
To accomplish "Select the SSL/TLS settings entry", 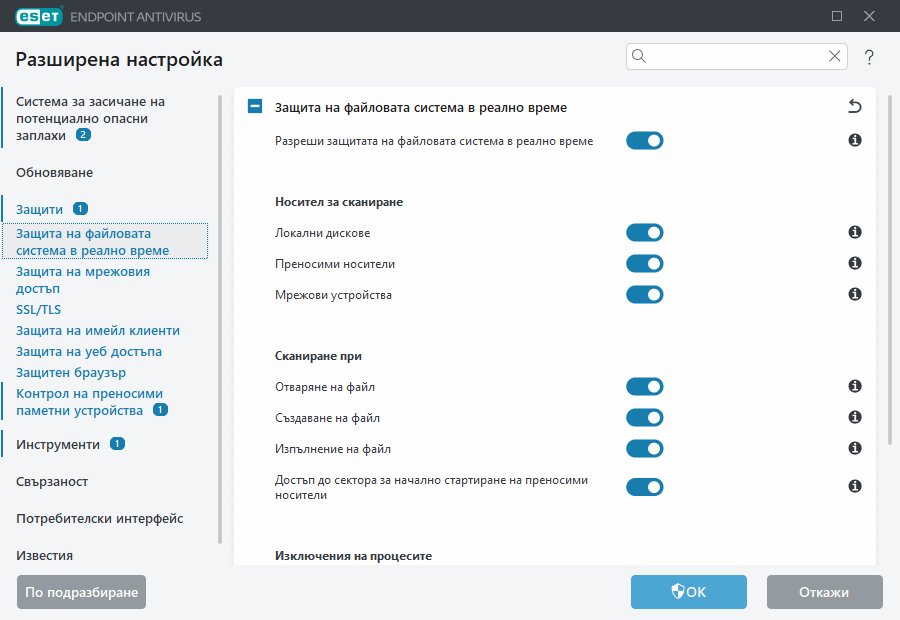I will 38,309.
